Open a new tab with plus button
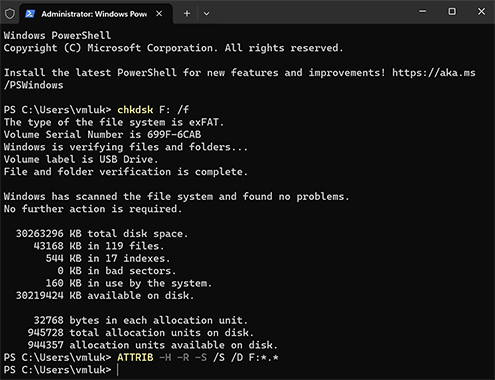This screenshot has width=495, height=380. (x=187, y=14)
